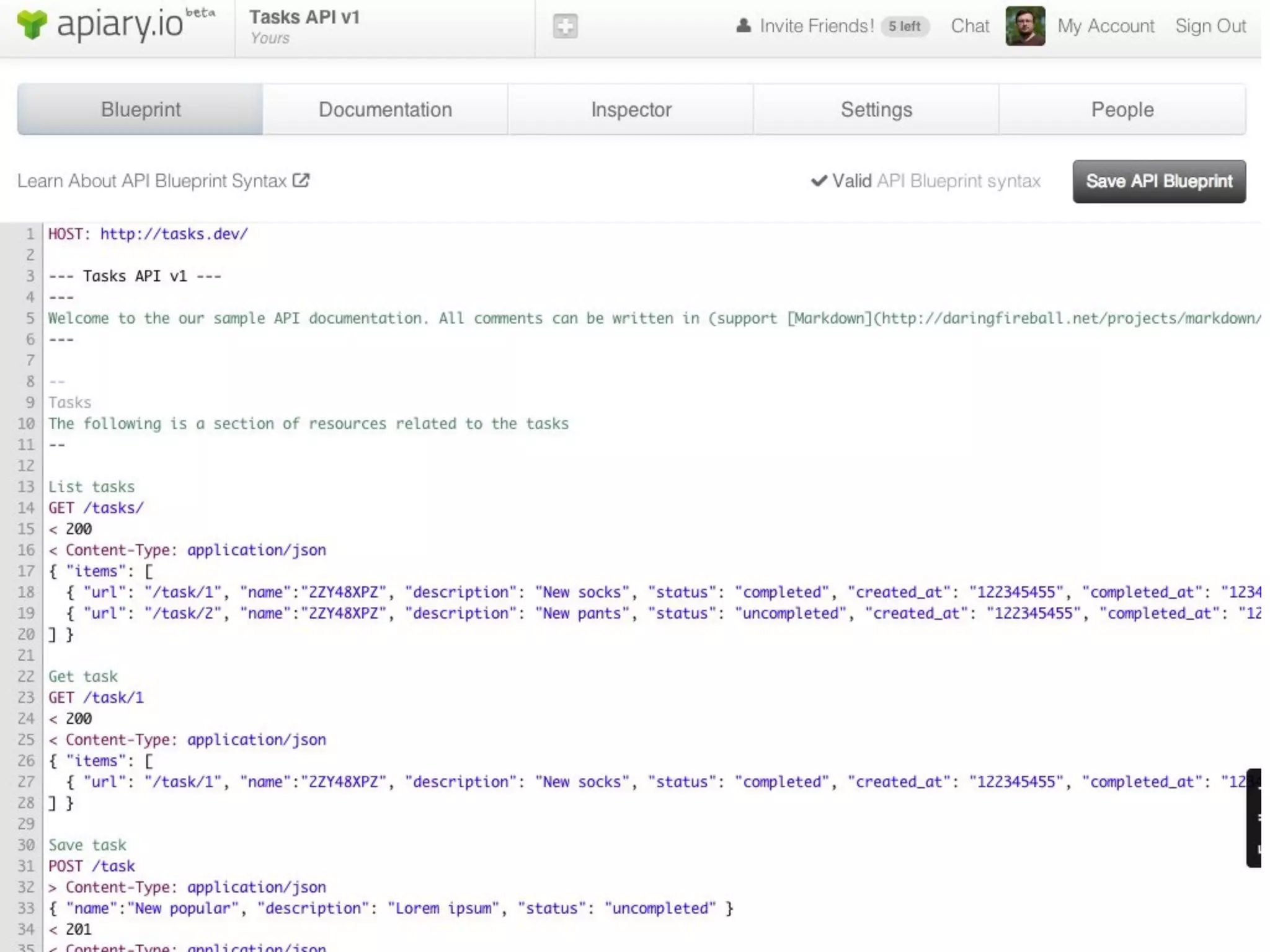Open the user avatar photo

point(1024,26)
